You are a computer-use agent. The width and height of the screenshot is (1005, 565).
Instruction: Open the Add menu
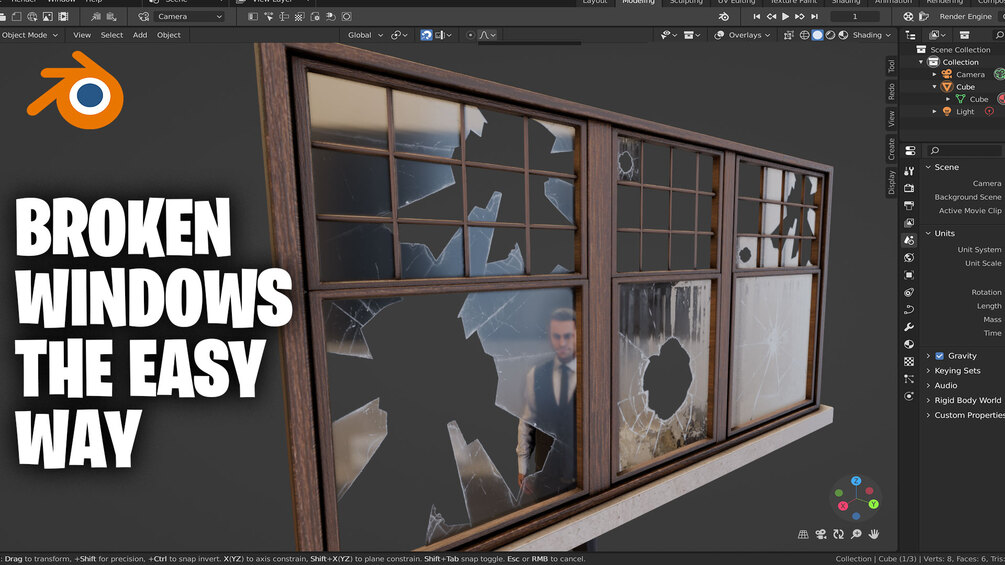pos(140,35)
